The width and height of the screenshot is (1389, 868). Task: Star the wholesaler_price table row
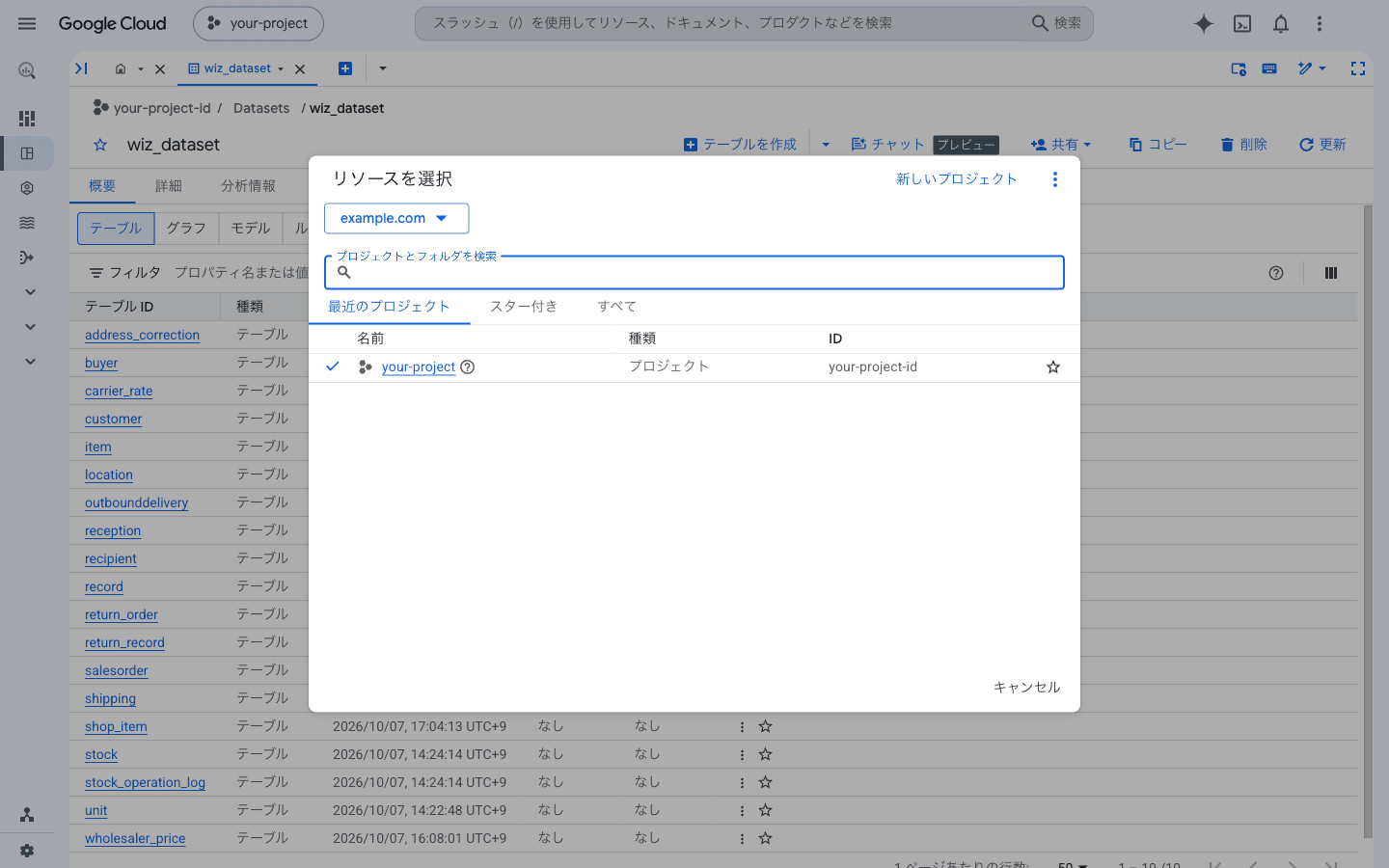point(765,838)
